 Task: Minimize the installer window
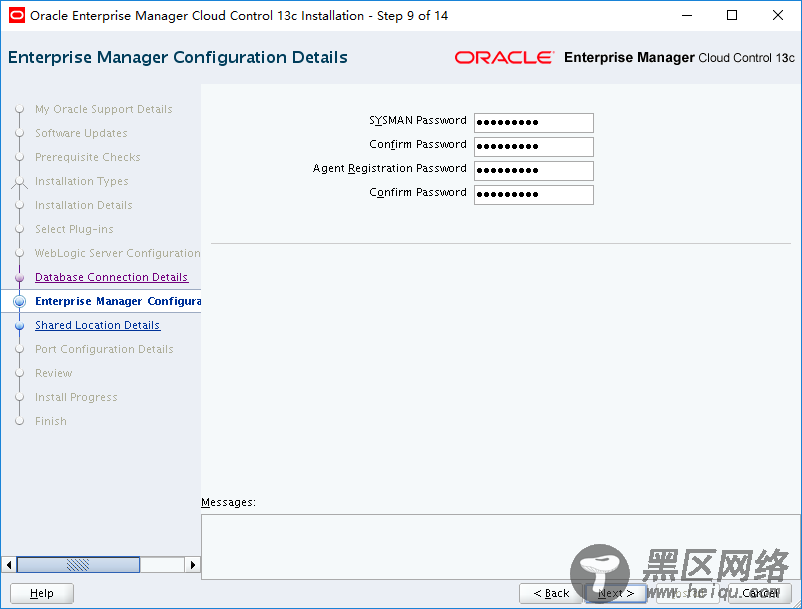pos(687,15)
